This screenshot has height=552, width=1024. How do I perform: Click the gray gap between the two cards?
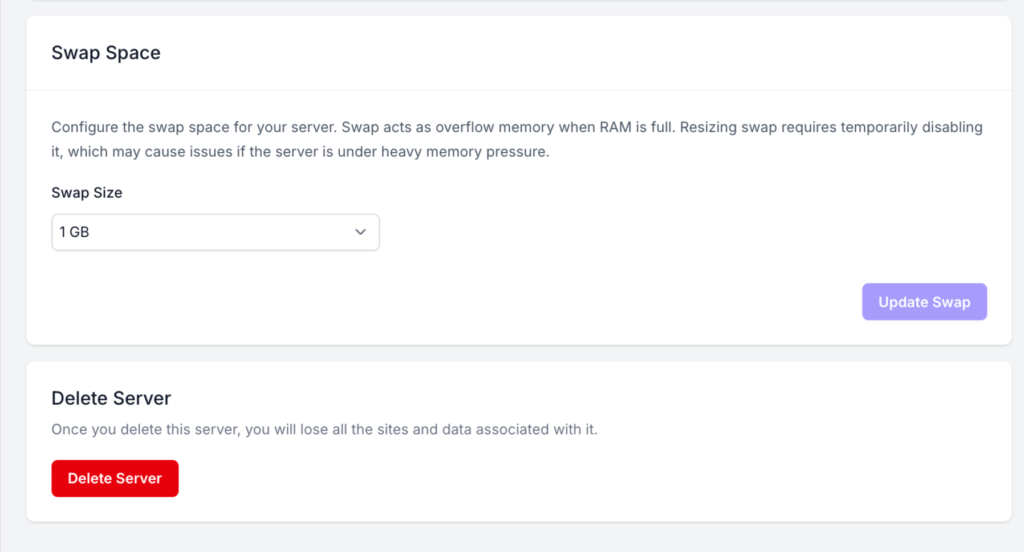click(x=518, y=353)
